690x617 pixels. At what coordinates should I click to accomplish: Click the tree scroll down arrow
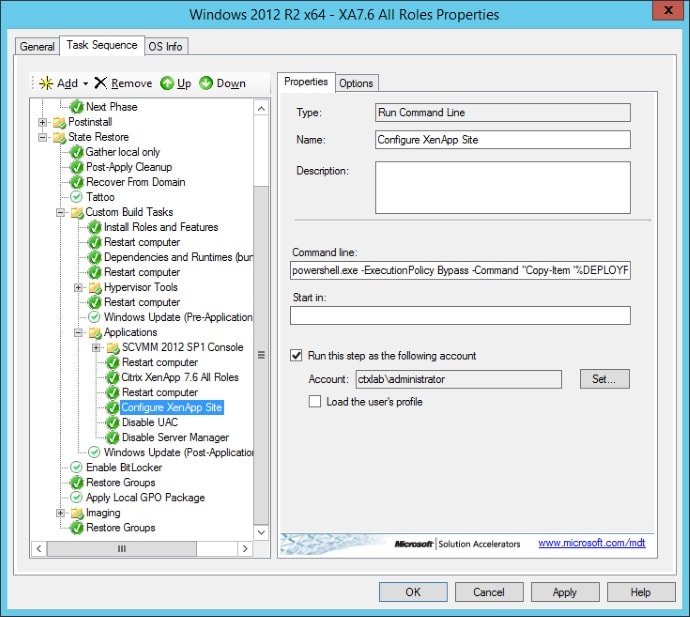pos(261,533)
